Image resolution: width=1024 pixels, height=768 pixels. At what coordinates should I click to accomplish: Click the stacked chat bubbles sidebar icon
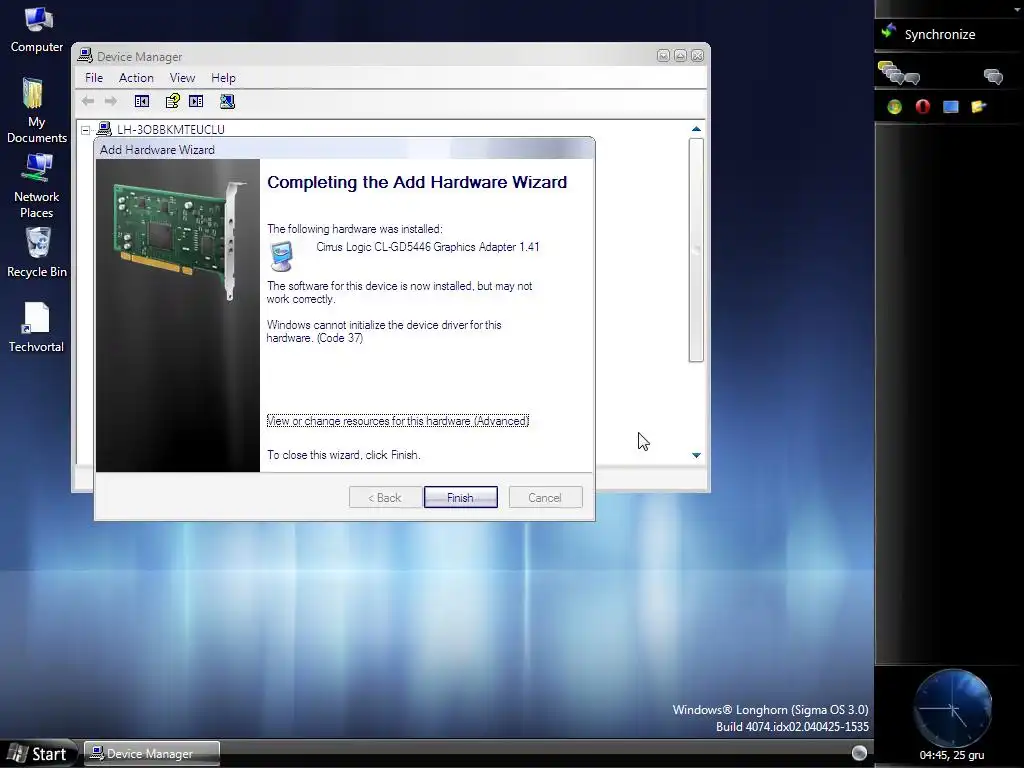[x=899, y=73]
